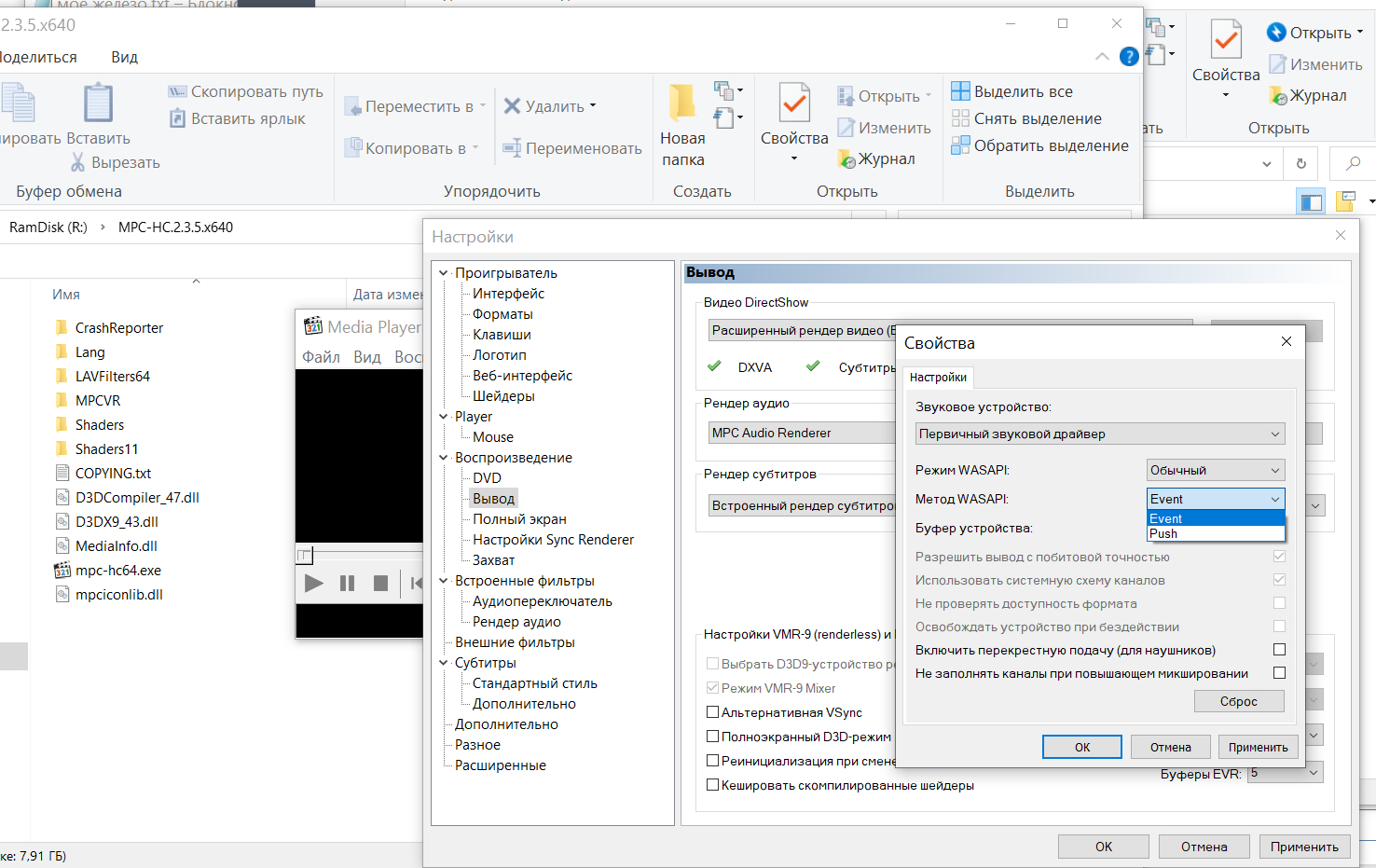Open the Переместить в dropdown

(x=416, y=106)
